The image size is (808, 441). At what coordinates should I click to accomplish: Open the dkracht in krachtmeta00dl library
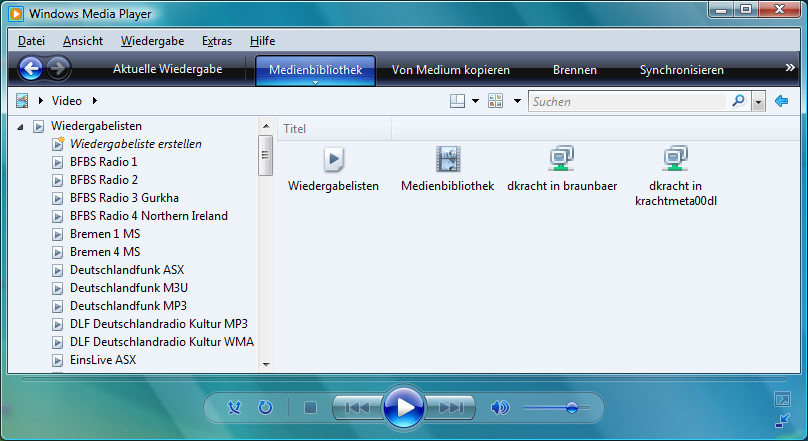676,160
